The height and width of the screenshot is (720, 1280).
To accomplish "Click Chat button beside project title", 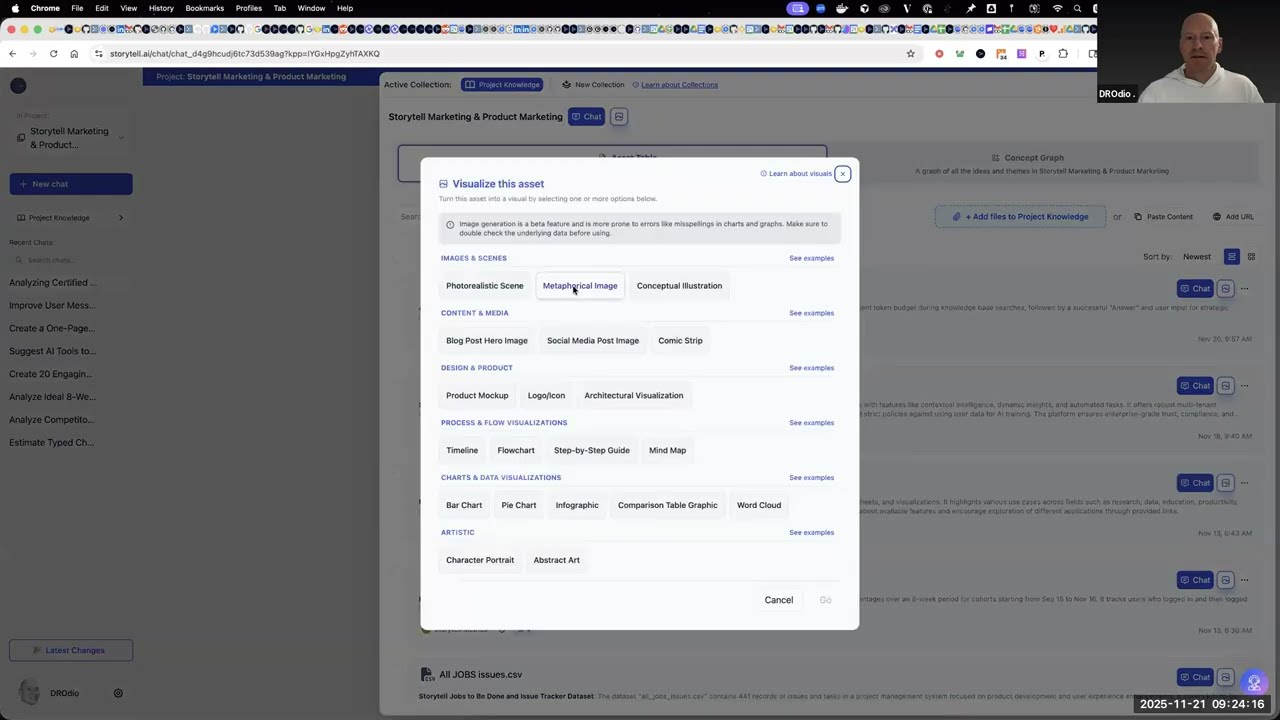I will click(x=586, y=117).
